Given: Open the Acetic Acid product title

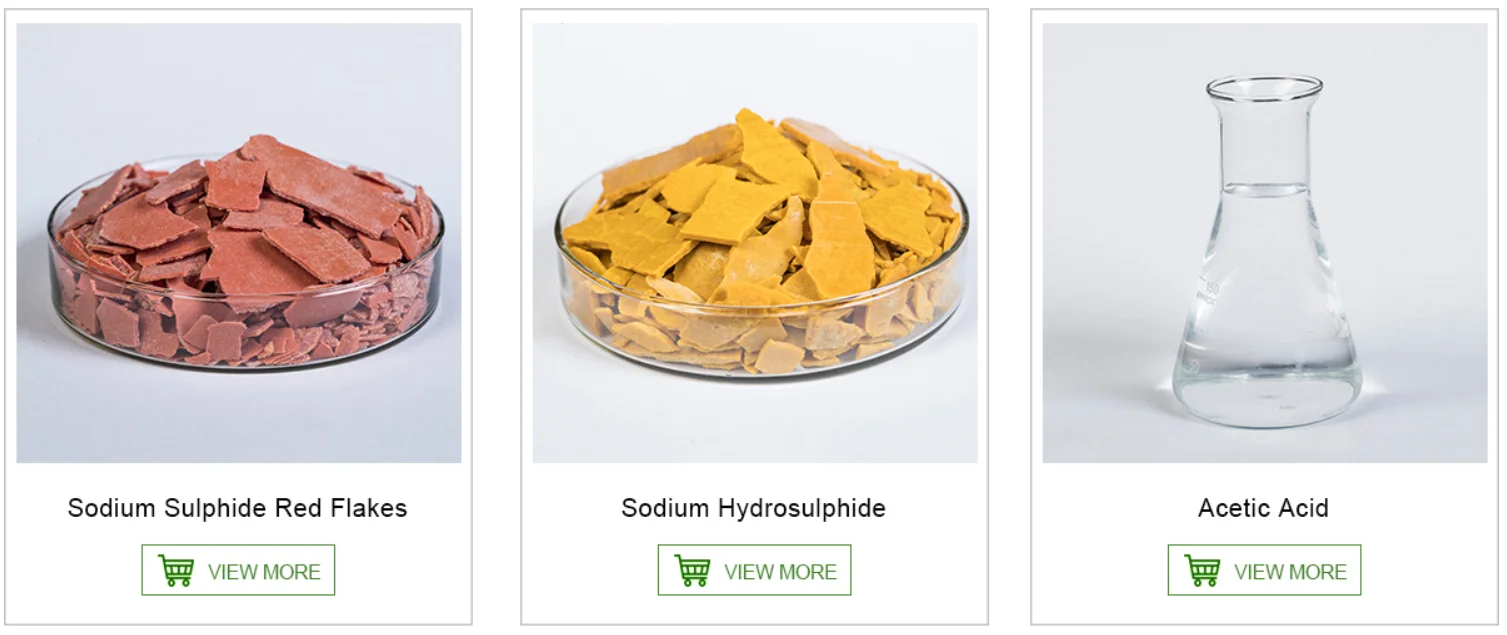Looking at the screenshot, I should pos(1264,508).
